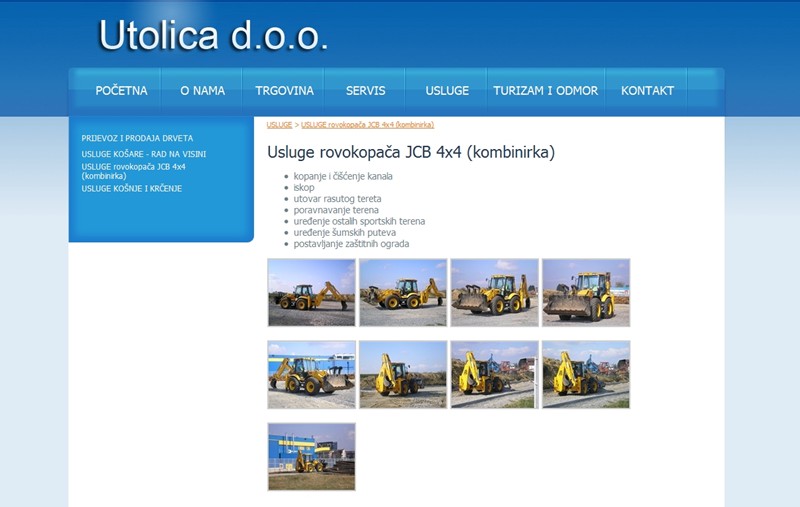Open TURIZAM I ODMOR menu item
Viewport: 800px width, 507px height.
pyautogui.click(x=545, y=91)
